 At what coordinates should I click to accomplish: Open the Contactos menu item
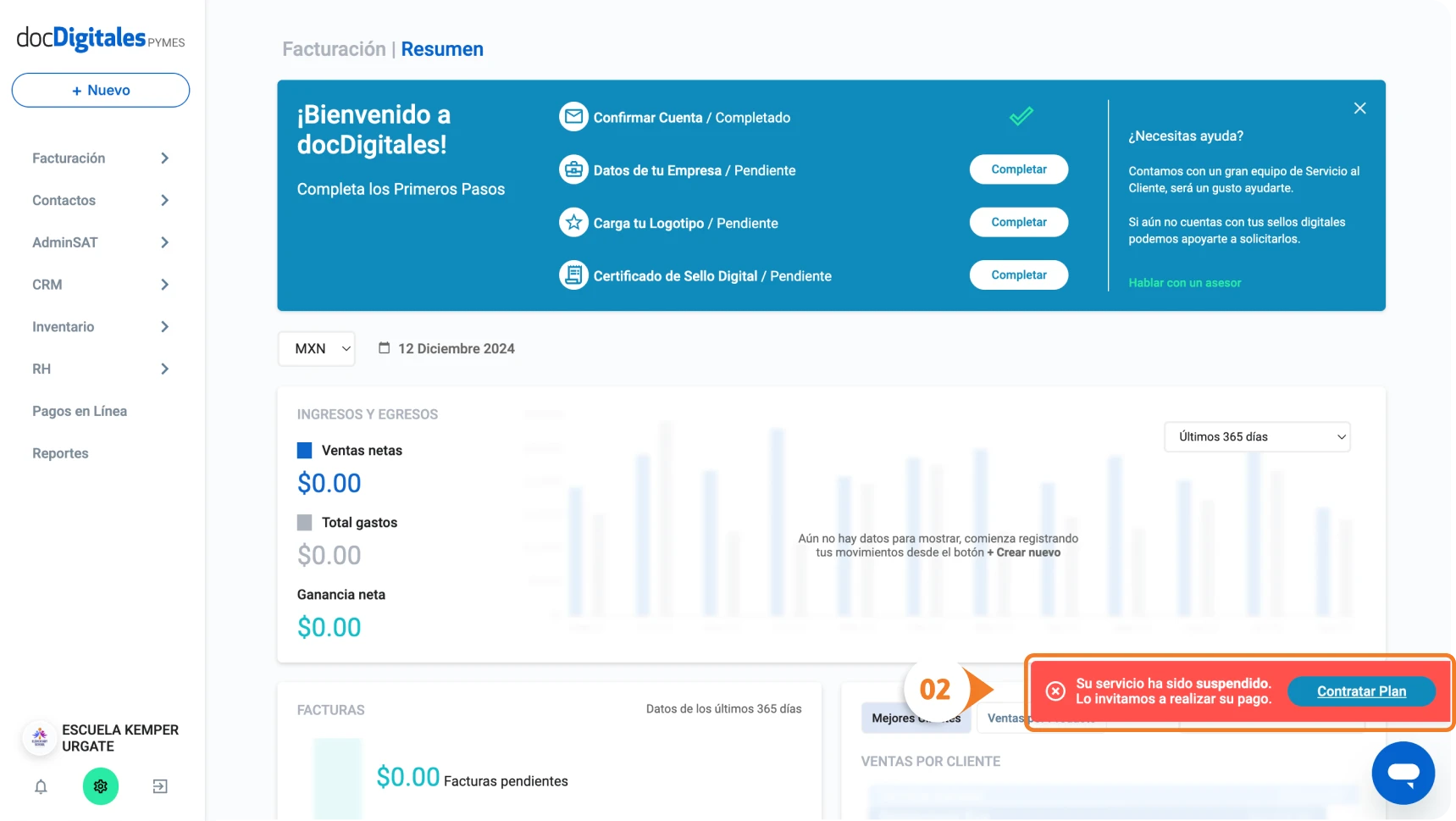tap(64, 201)
